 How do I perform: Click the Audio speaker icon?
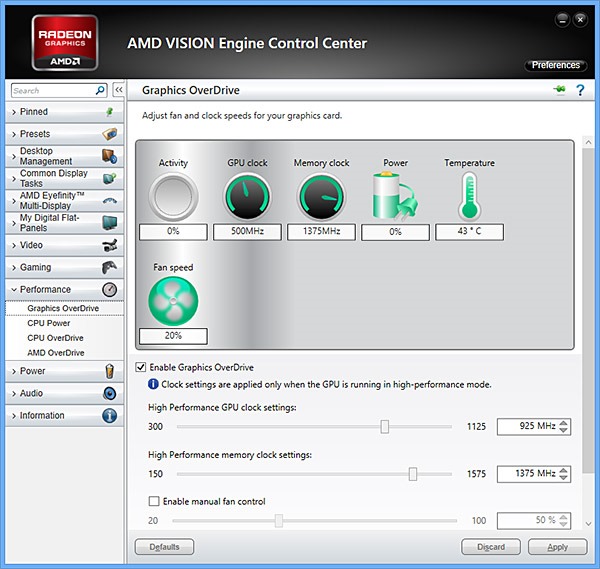110,394
